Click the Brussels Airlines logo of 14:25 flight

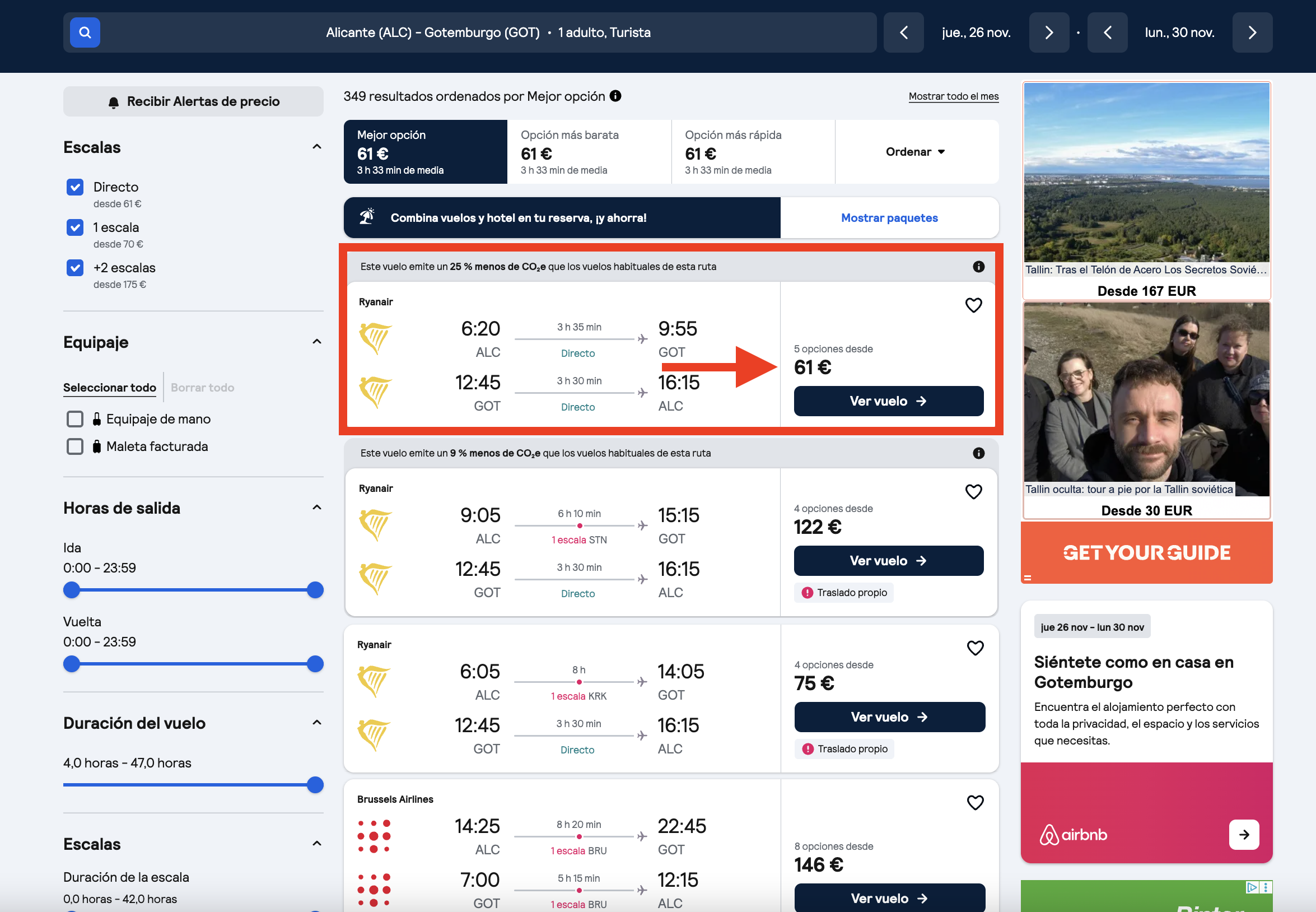click(374, 836)
